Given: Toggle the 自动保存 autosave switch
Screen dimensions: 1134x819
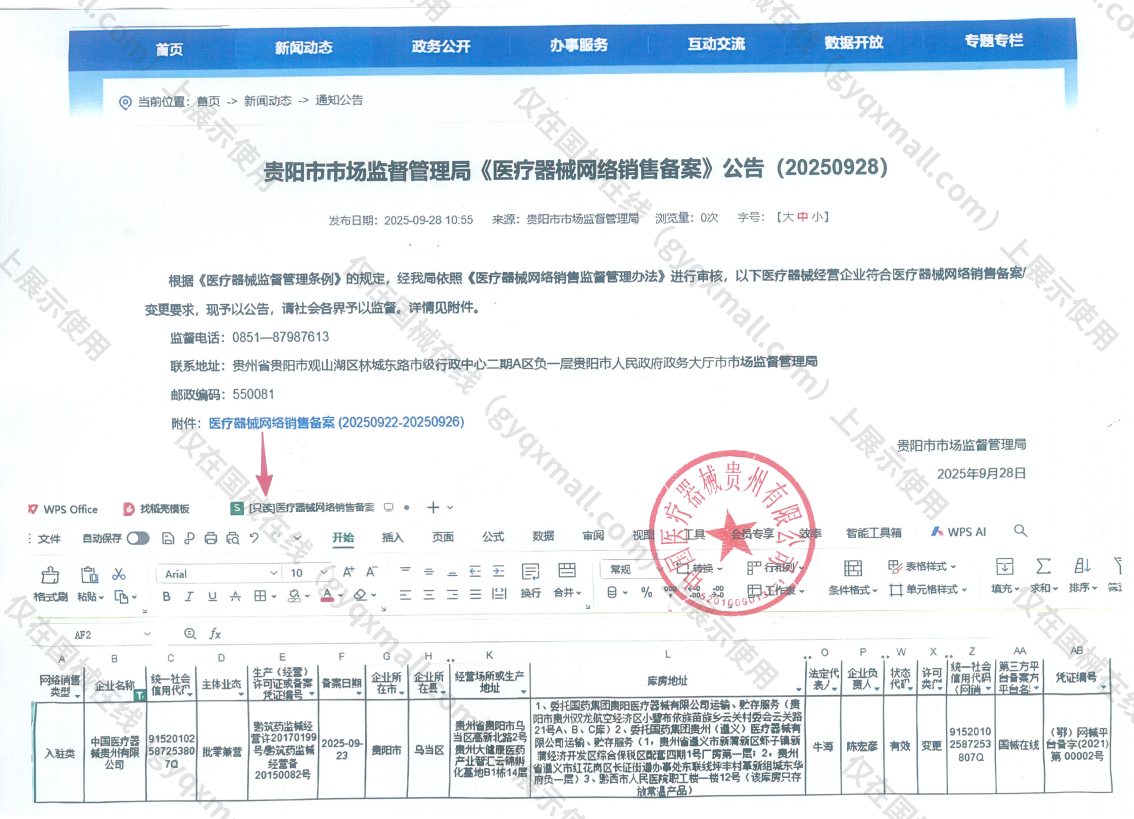Looking at the screenshot, I should click(137, 538).
